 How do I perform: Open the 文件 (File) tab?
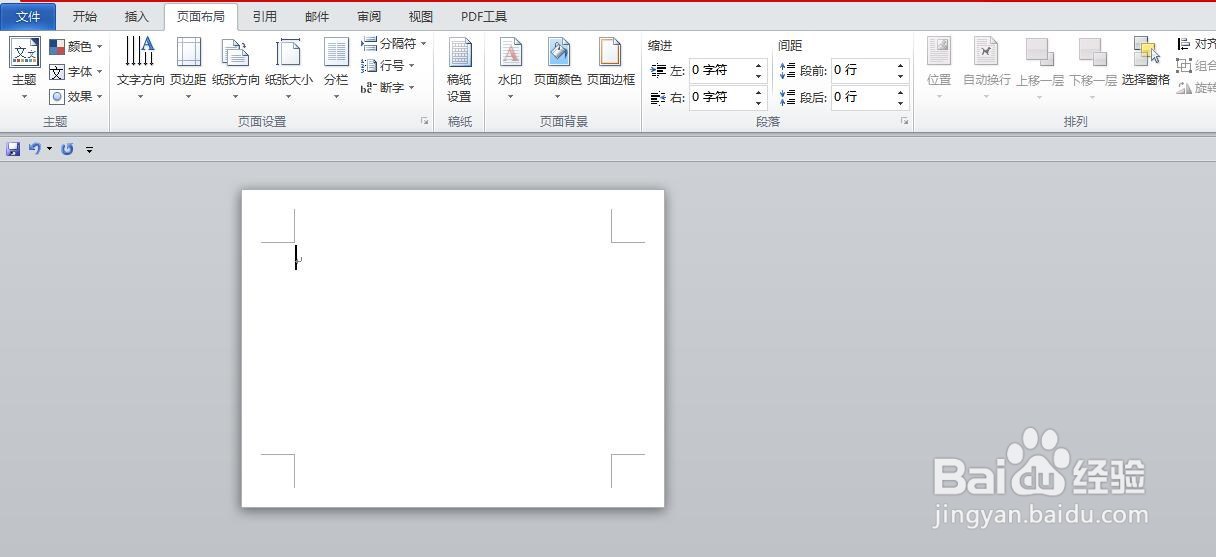28,16
